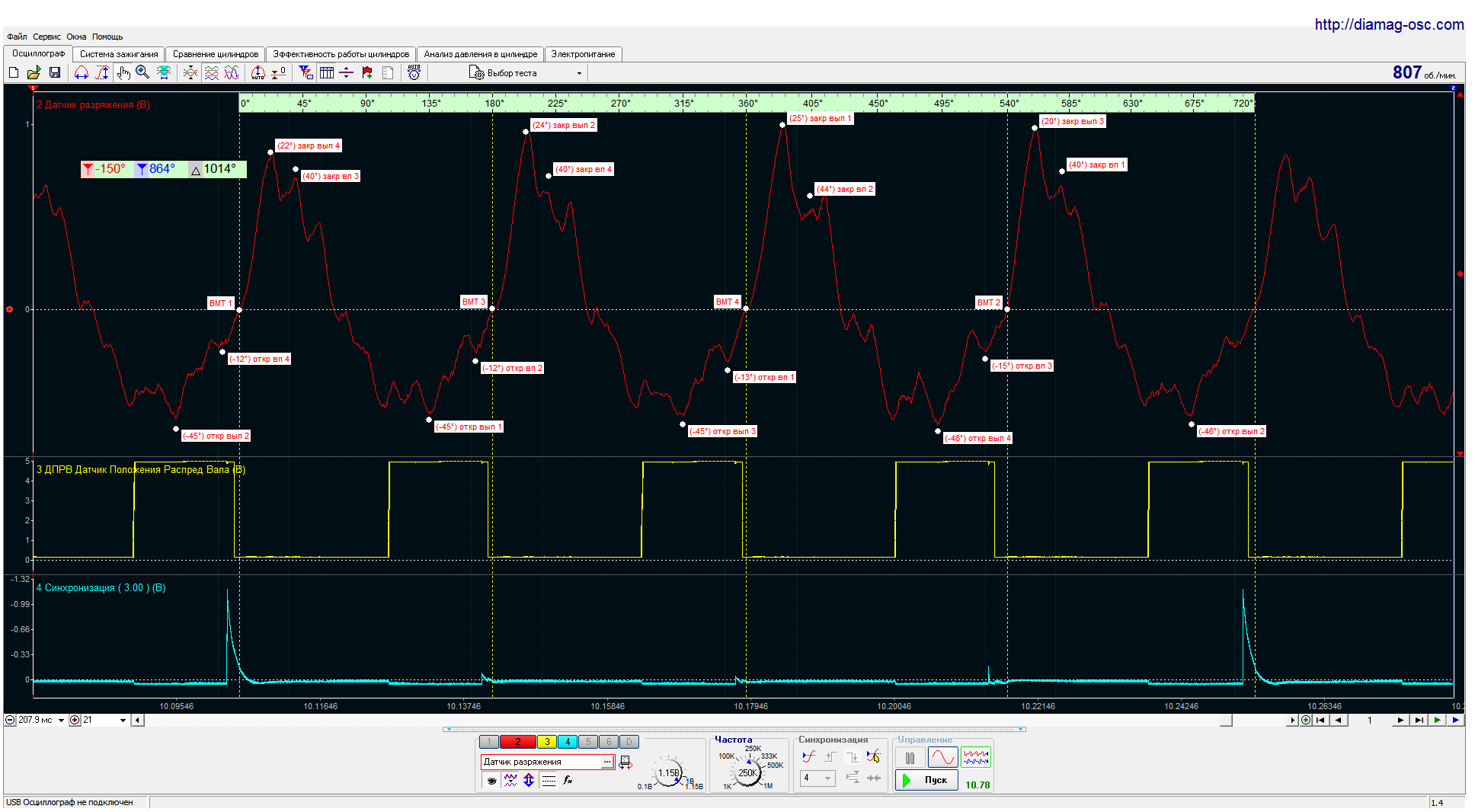Image resolution: width=1475 pixels, height=812 pixels.
Task: Open the diamag-osc.com link
Action: click(x=1389, y=24)
